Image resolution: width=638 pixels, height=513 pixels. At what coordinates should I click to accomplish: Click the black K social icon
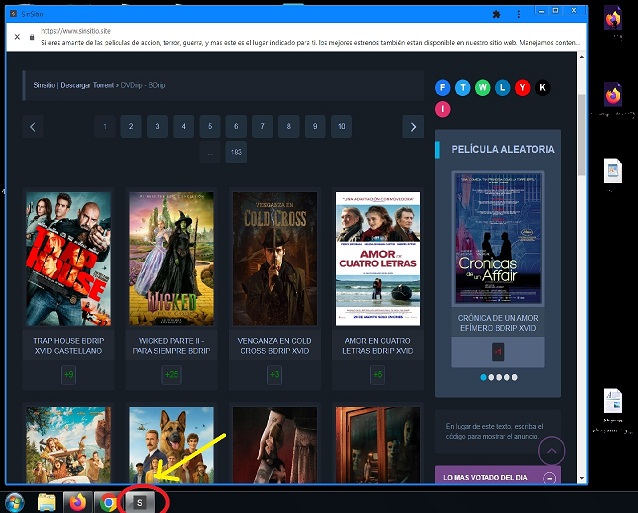coord(543,87)
